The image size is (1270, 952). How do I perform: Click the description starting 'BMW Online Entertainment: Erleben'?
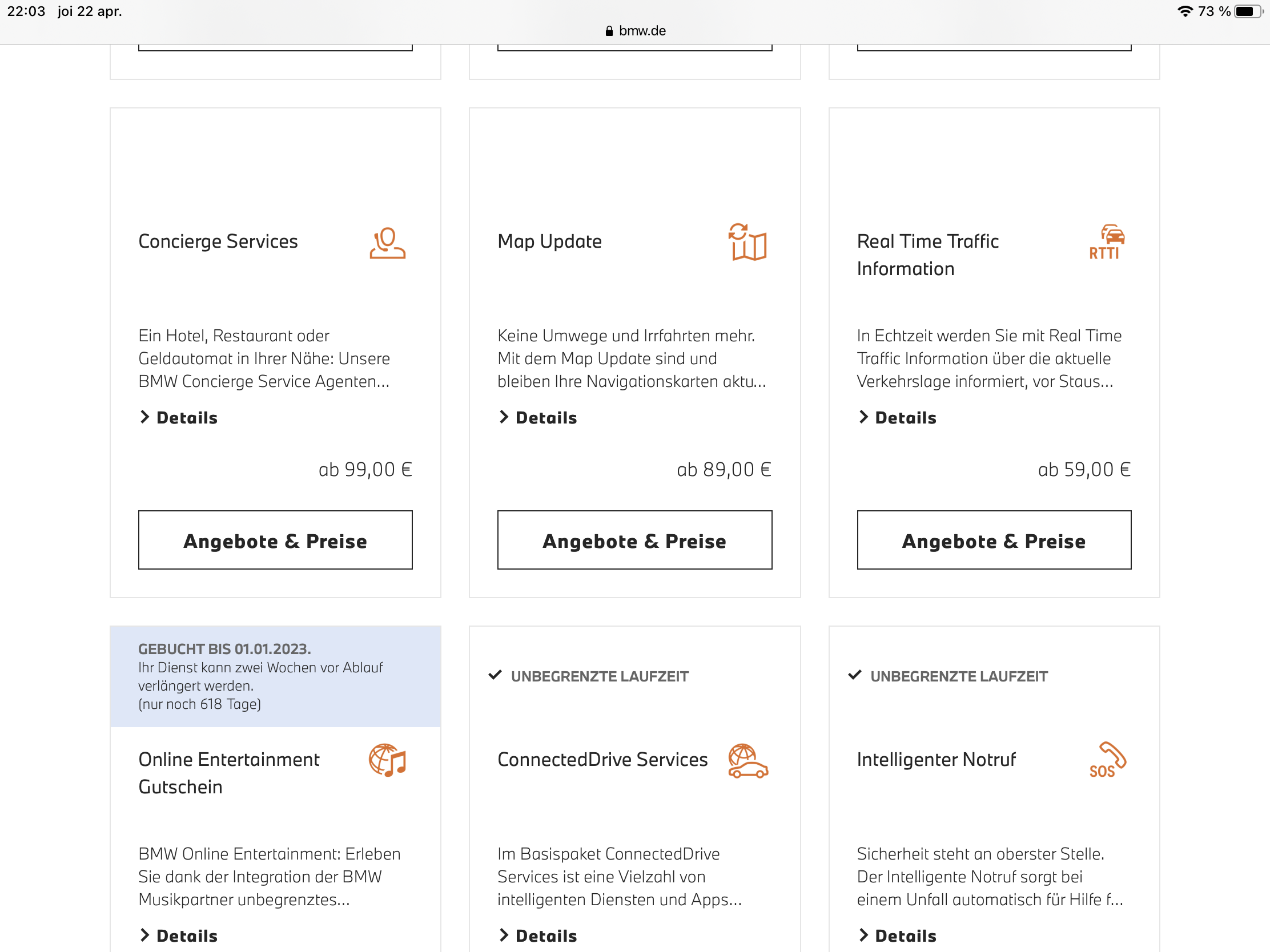coord(270,877)
